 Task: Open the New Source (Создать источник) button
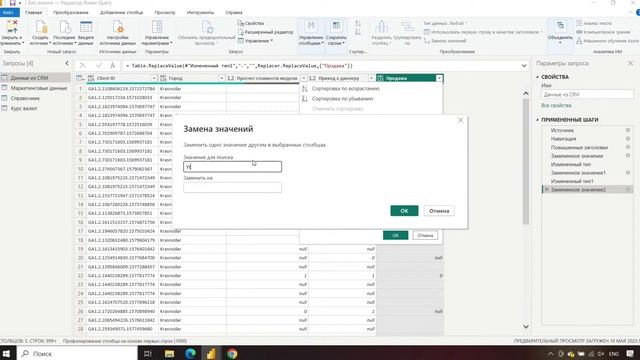coord(41,33)
